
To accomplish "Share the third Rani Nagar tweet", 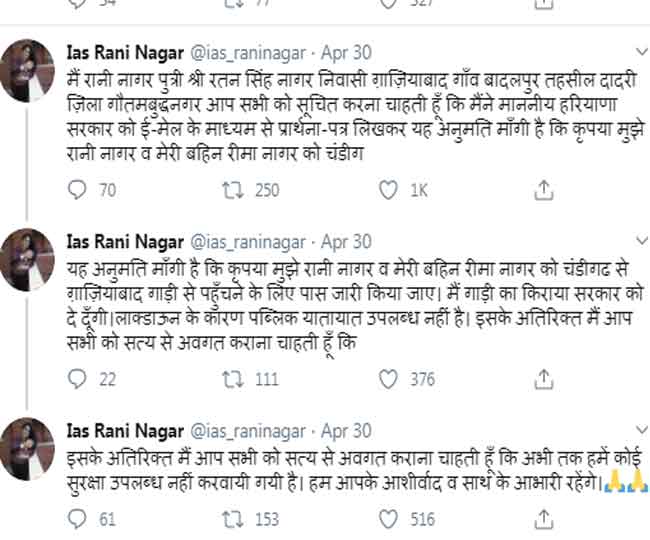I will pyautogui.click(x=545, y=519).
